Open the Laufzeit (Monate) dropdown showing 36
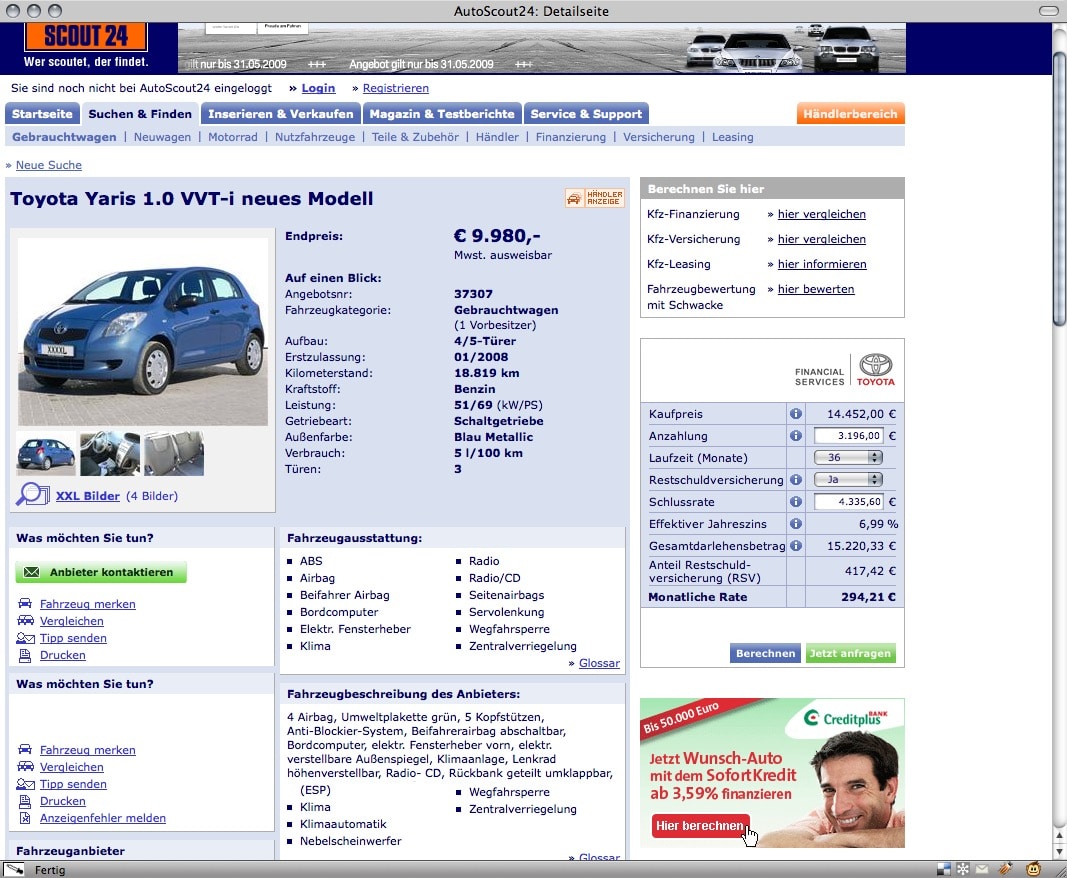1067x878 pixels. click(848, 457)
